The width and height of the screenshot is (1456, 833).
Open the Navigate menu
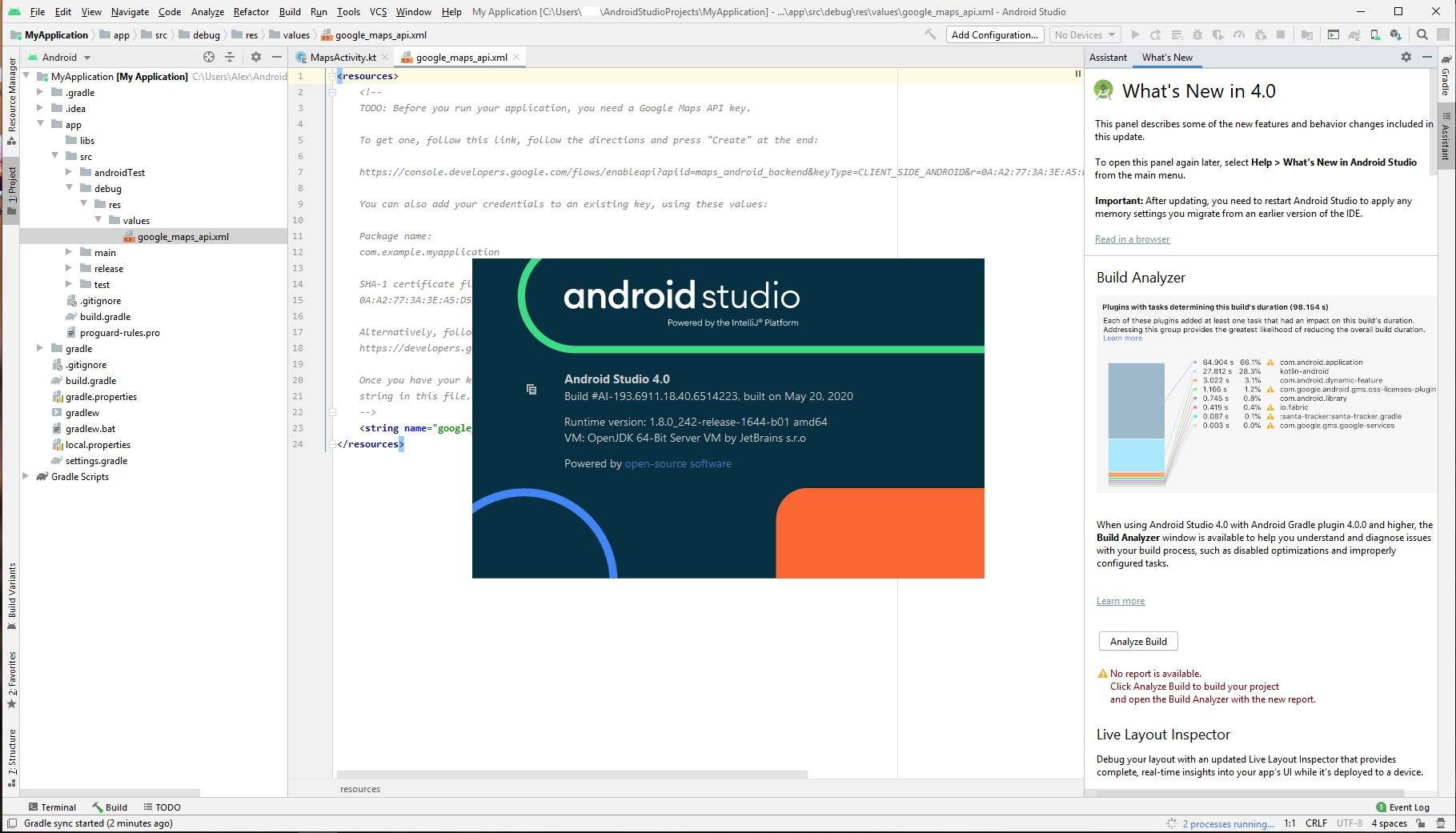(130, 11)
